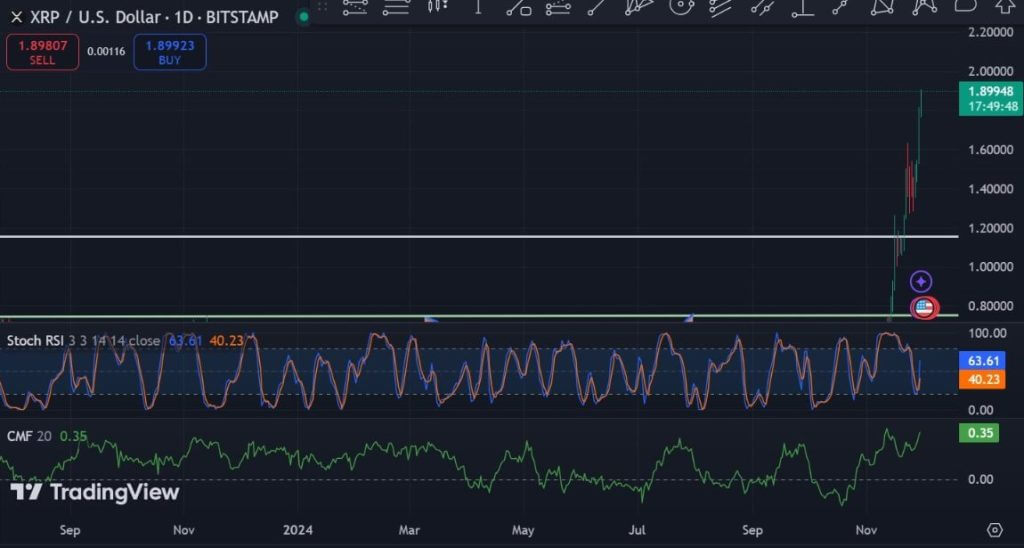Click the blue BUY price button
This screenshot has height=548, width=1024.
pos(170,52)
